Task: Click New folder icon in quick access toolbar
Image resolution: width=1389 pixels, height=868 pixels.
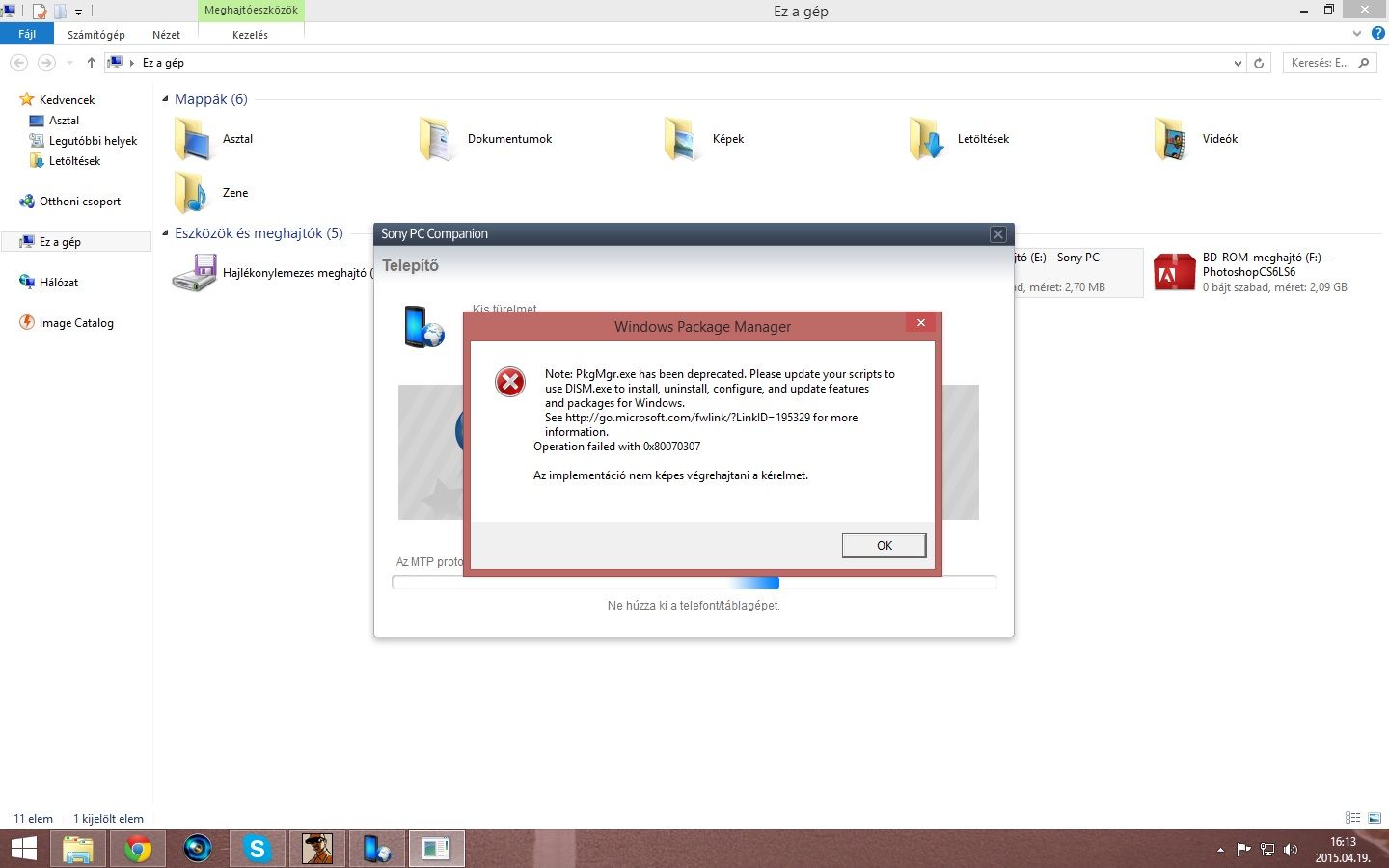Action: (x=60, y=11)
